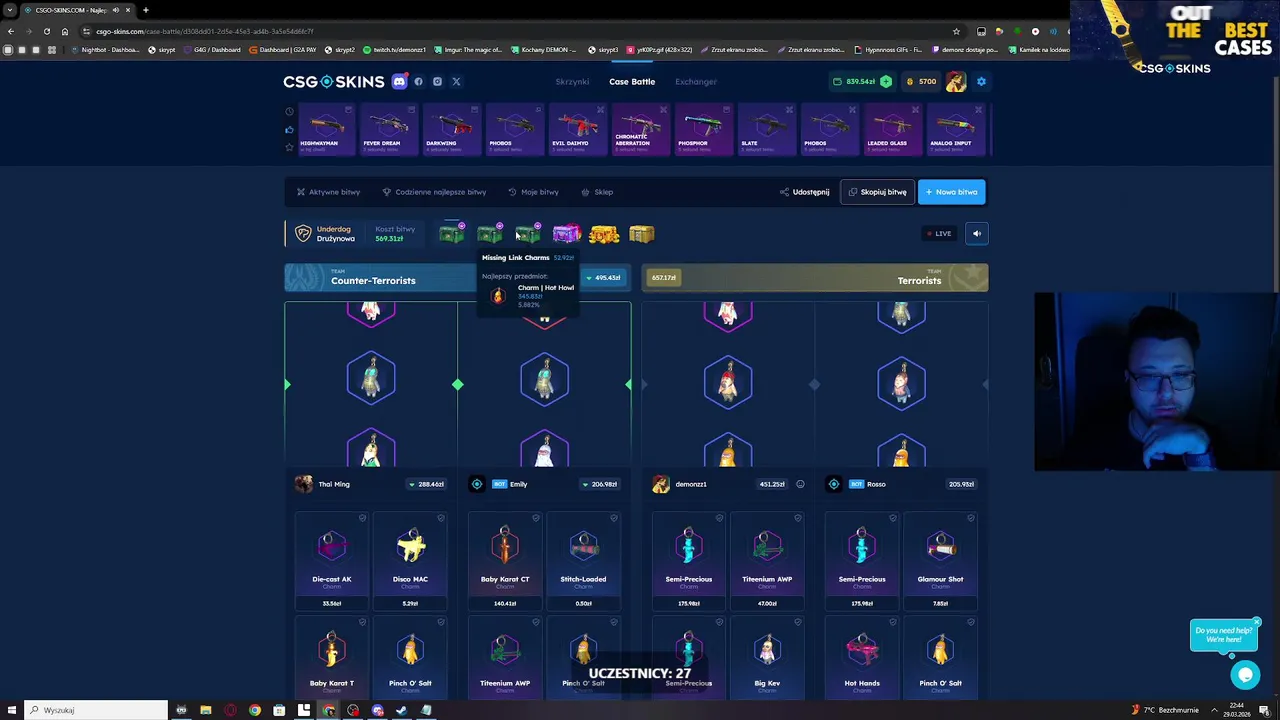
Task: Open the Sklep section
Action: coord(597,192)
